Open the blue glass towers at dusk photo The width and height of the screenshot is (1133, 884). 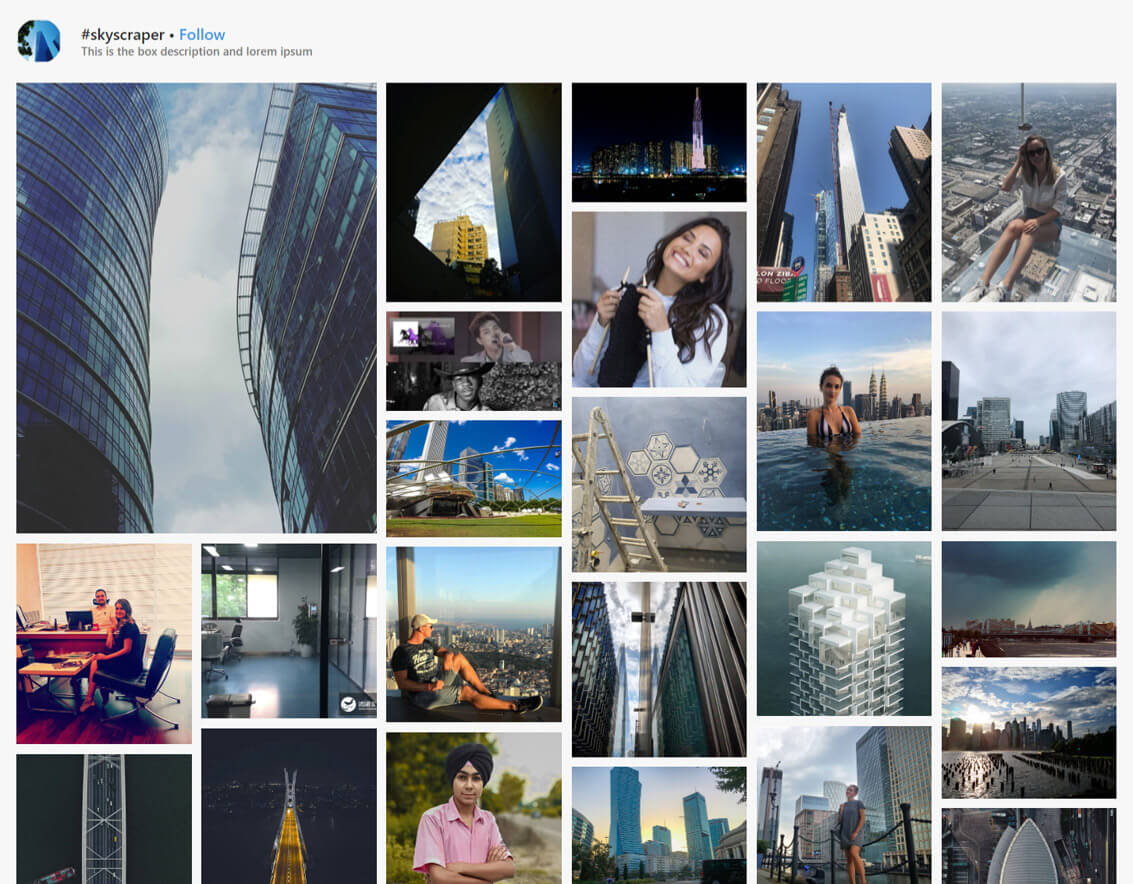pyautogui.click(x=659, y=825)
